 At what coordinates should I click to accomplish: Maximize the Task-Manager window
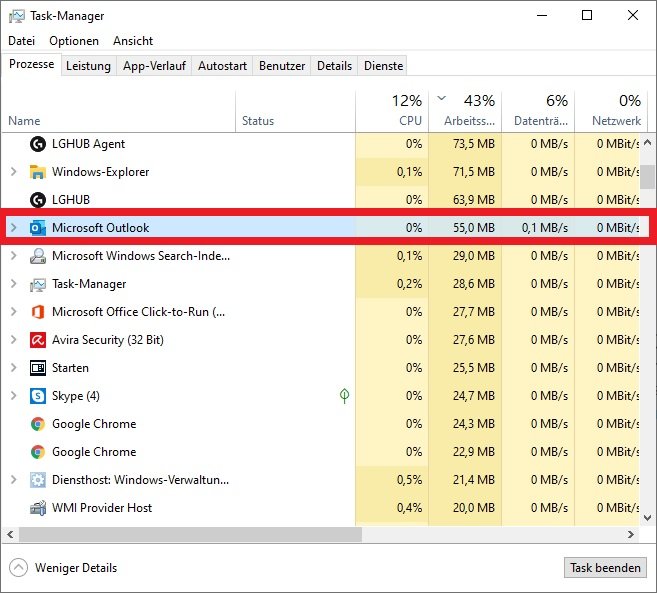click(x=587, y=16)
